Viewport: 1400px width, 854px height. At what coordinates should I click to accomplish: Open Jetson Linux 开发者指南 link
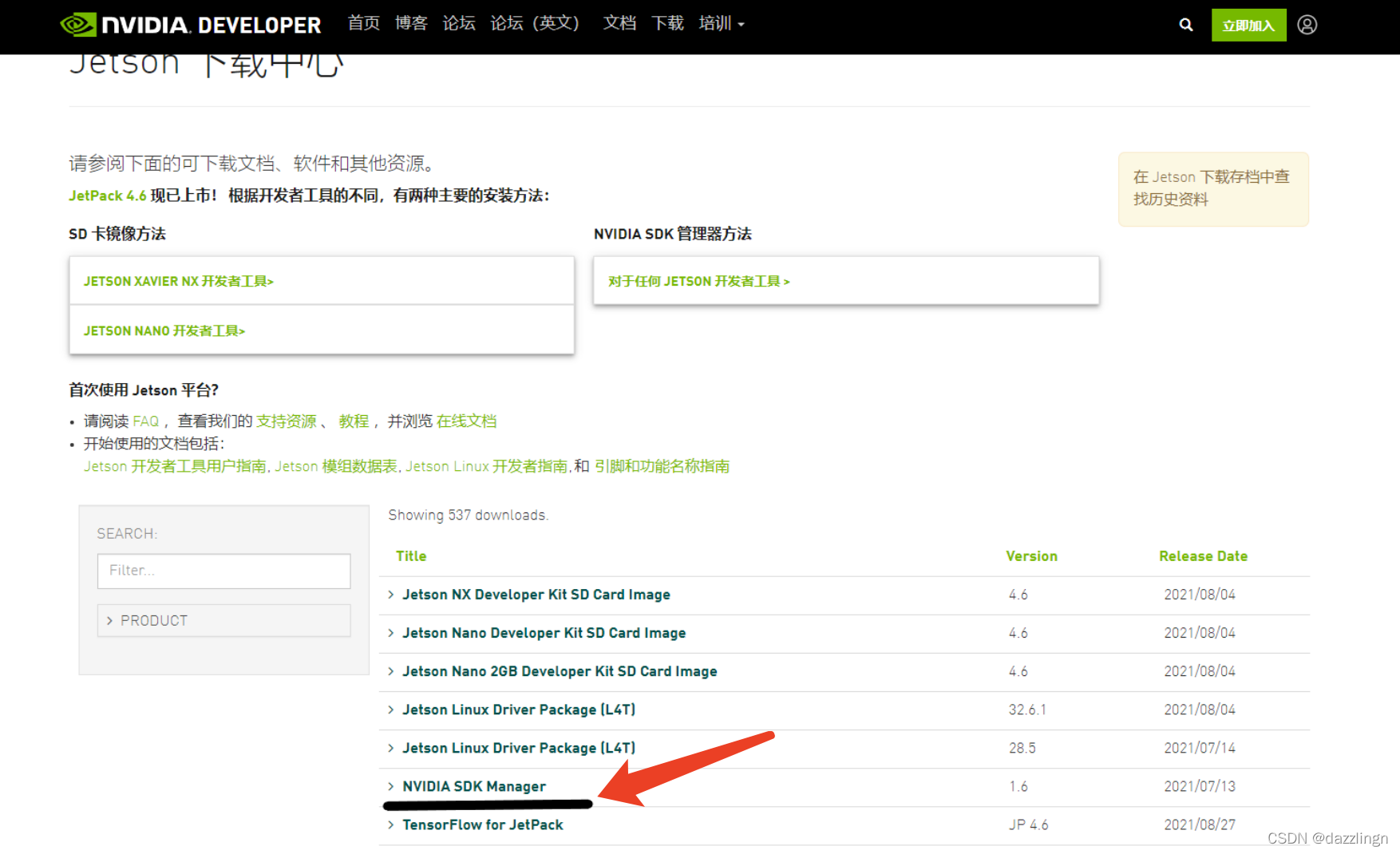tap(486, 466)
